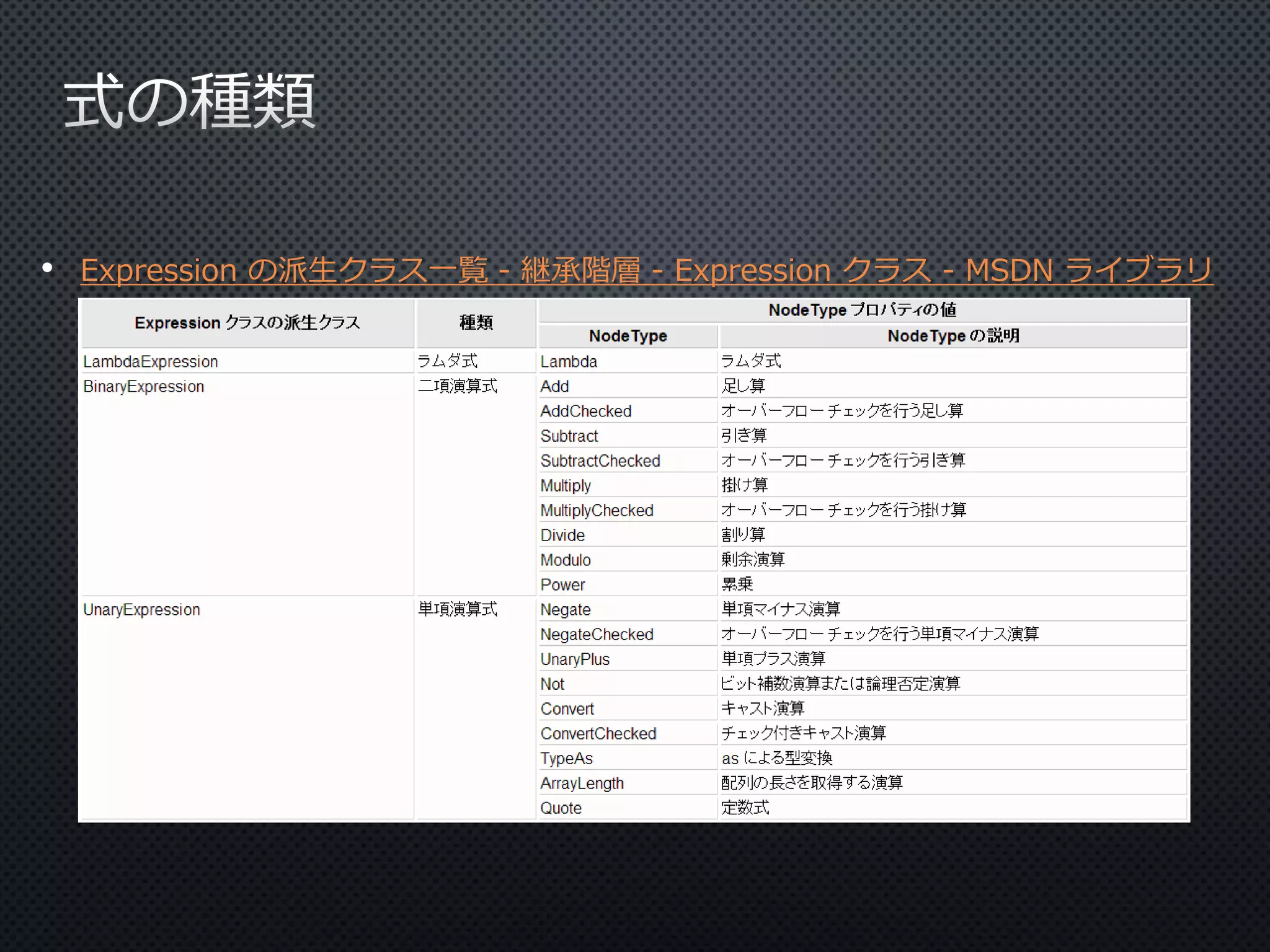Click the Subtract NodeType cell

[x=628, y=436]
